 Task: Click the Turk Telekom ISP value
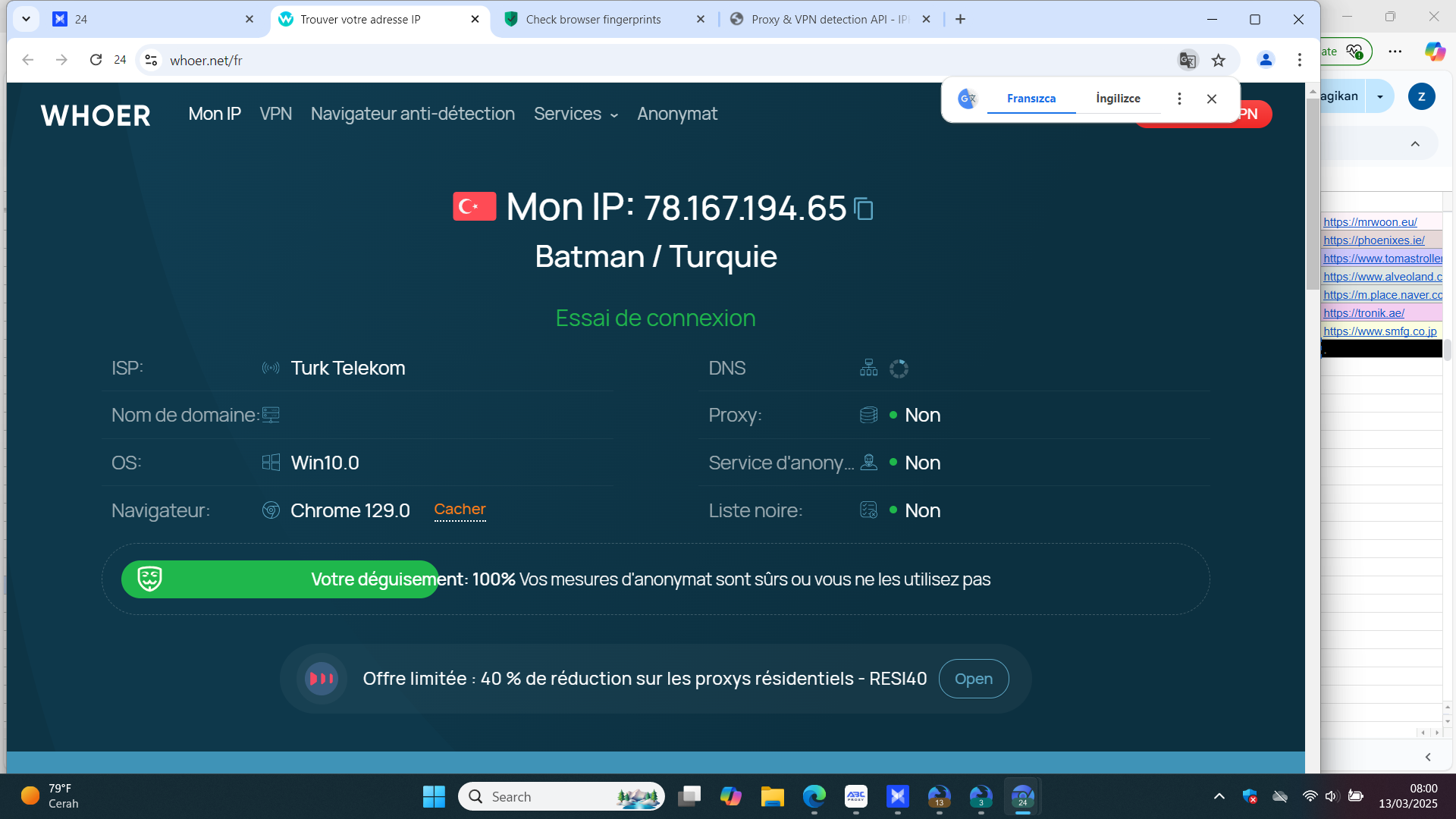click(x=348, y=369)
